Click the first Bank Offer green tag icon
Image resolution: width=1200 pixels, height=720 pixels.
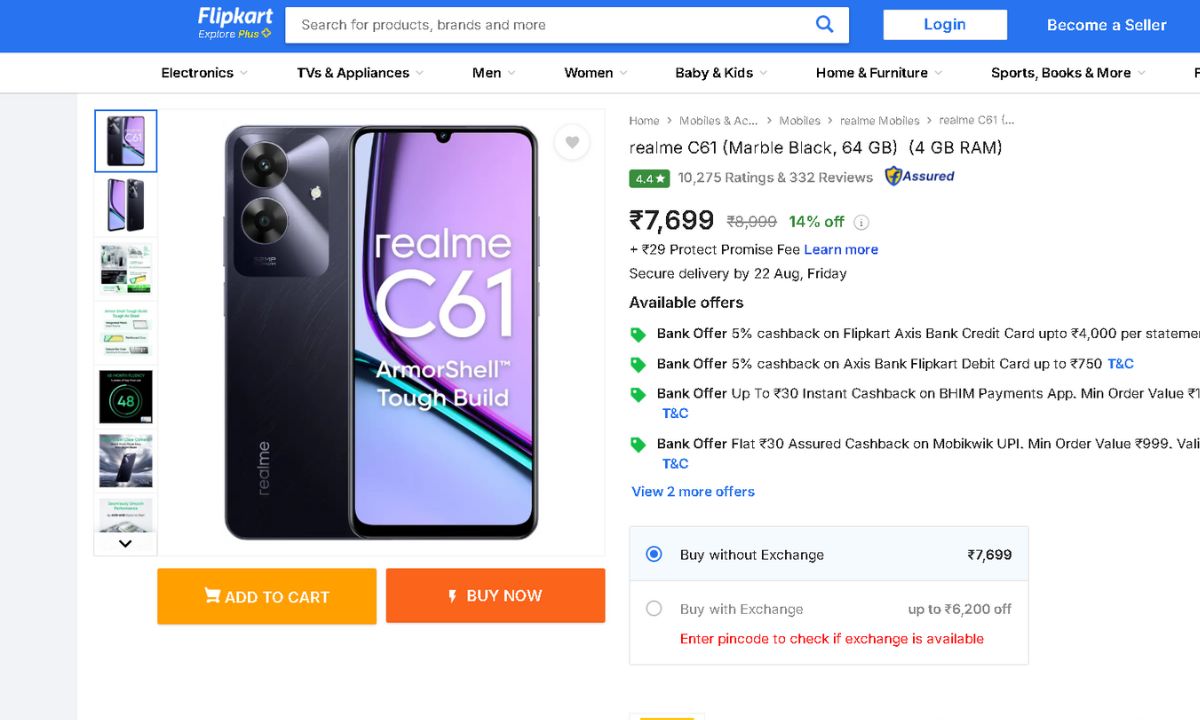click(x=638, y=335)
